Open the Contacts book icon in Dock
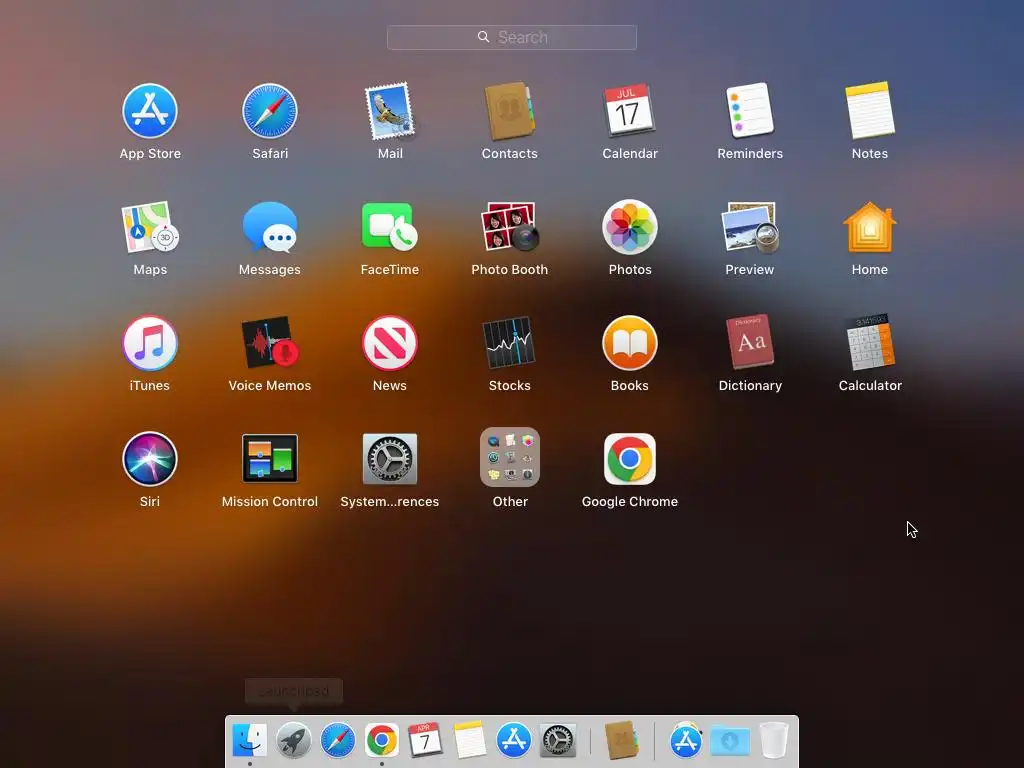 click(620, 740)
